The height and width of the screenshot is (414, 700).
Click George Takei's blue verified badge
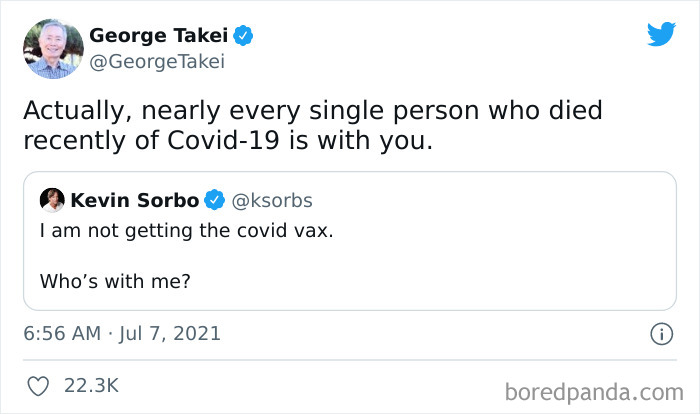click(244, 36)
